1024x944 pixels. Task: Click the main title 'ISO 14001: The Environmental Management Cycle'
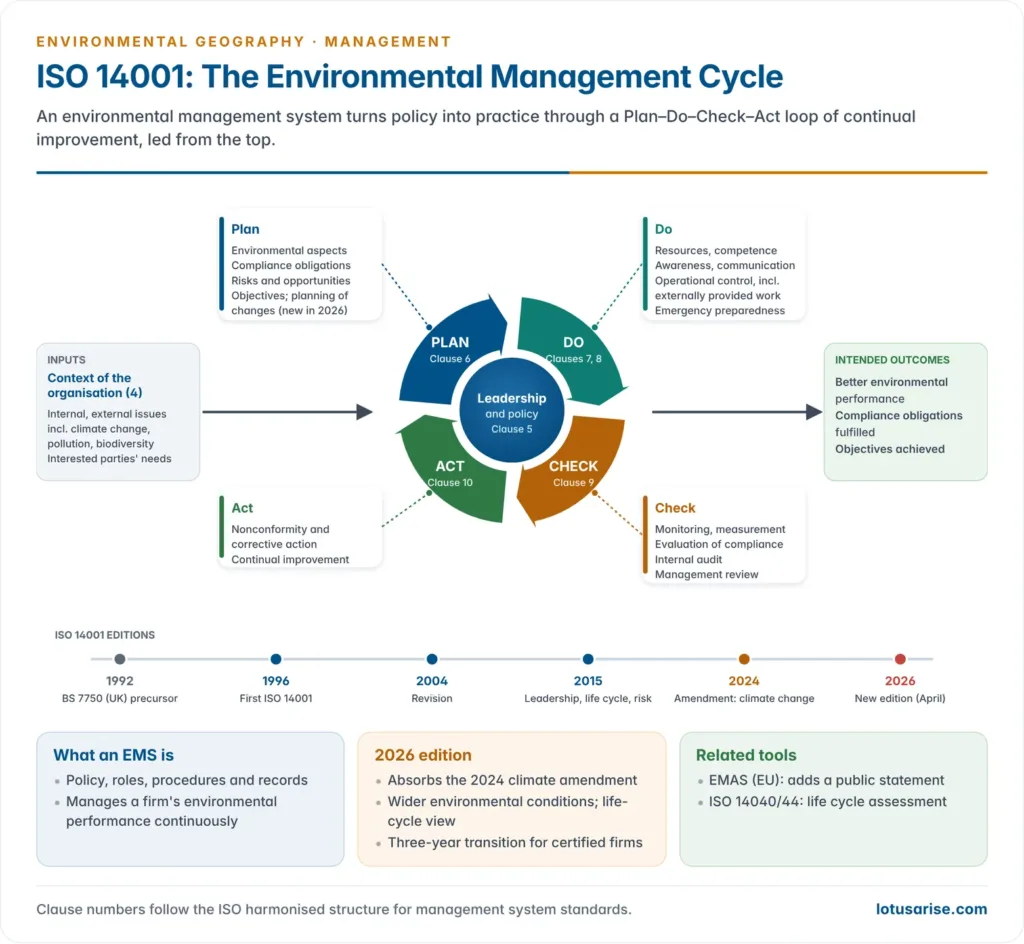click(409, 76)
